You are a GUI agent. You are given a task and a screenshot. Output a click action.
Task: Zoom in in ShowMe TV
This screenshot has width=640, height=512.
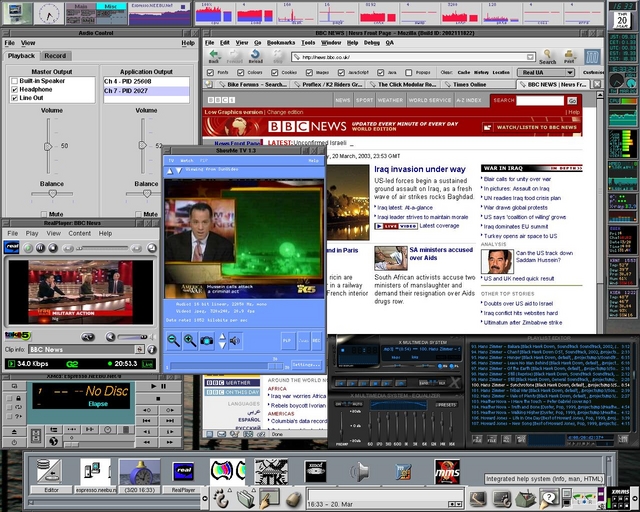tap(190, 340)
